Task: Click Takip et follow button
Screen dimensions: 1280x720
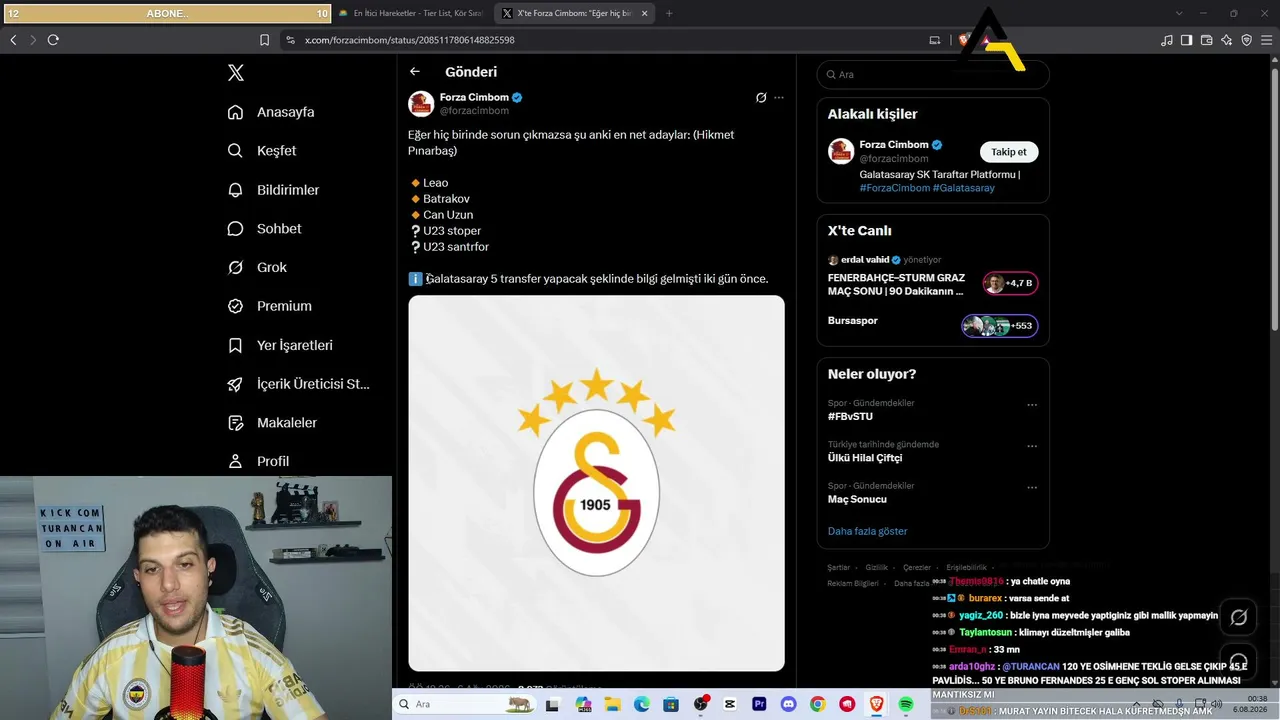Action: coord(1009,152)
